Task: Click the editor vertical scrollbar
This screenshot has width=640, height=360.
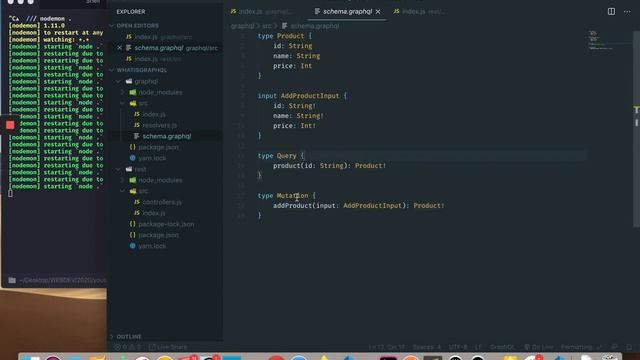Action: click(x=636, y=129)
